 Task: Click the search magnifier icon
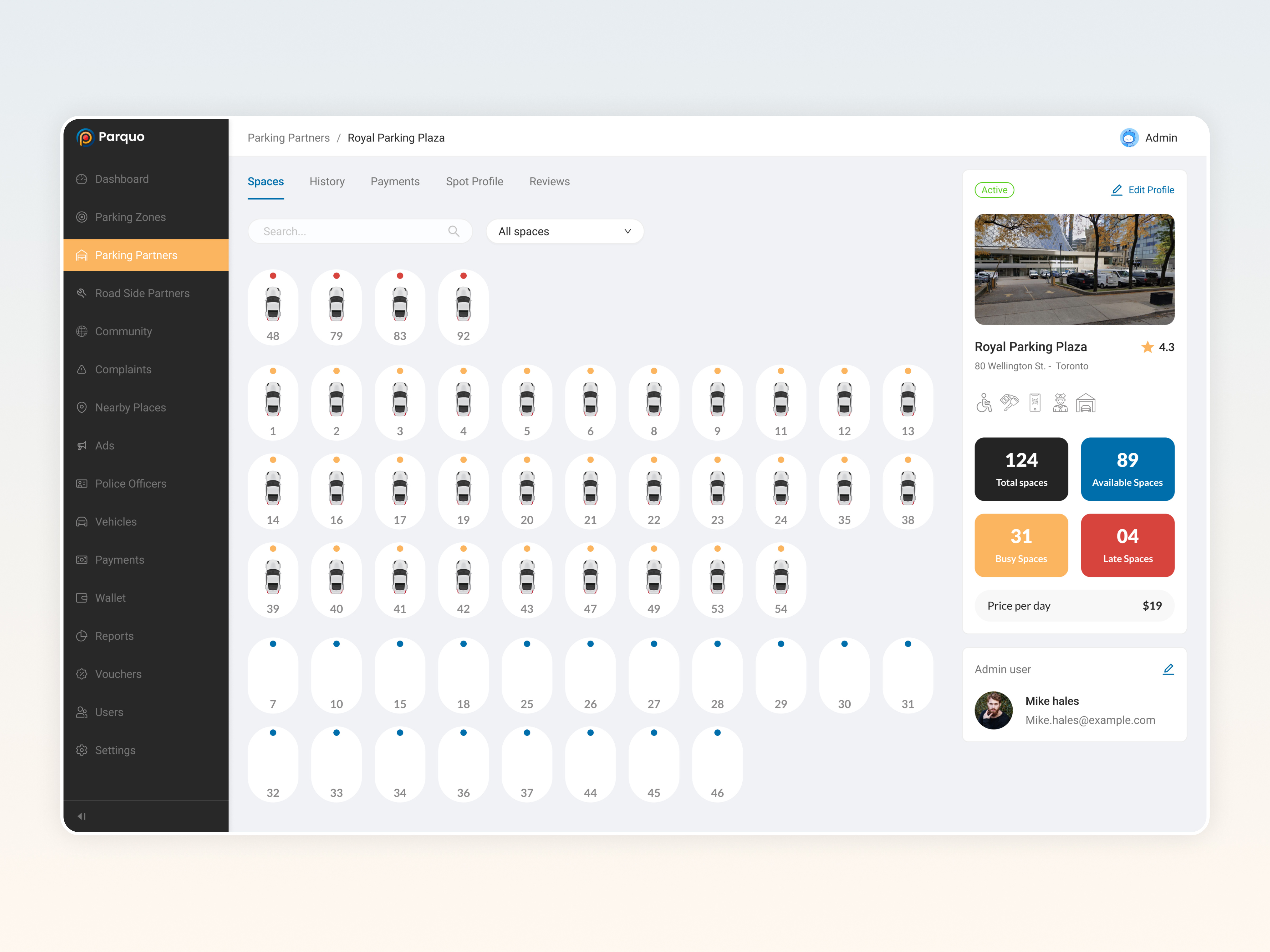click(453, 231)
